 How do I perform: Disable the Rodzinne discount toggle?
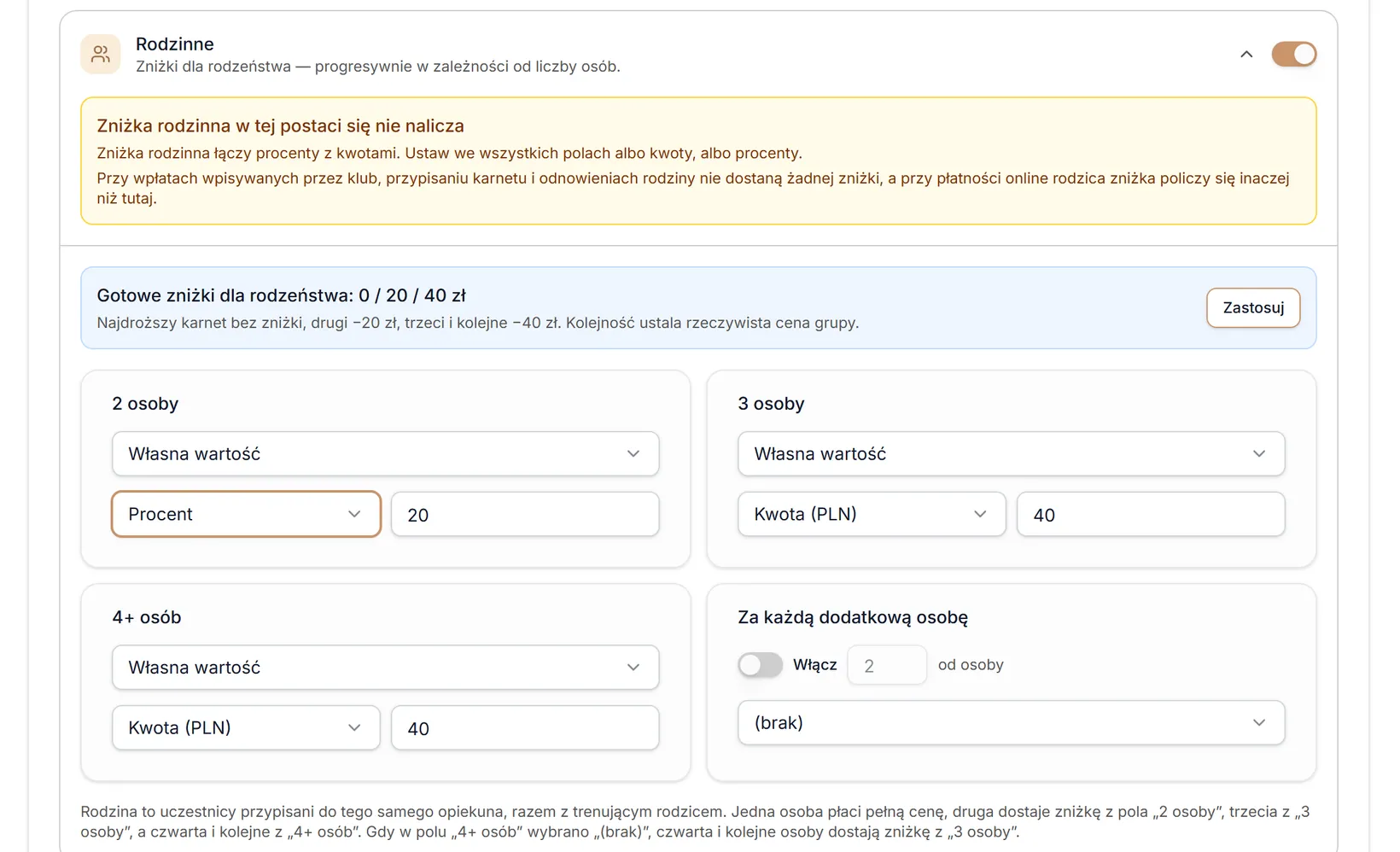tap(1294, 55)
